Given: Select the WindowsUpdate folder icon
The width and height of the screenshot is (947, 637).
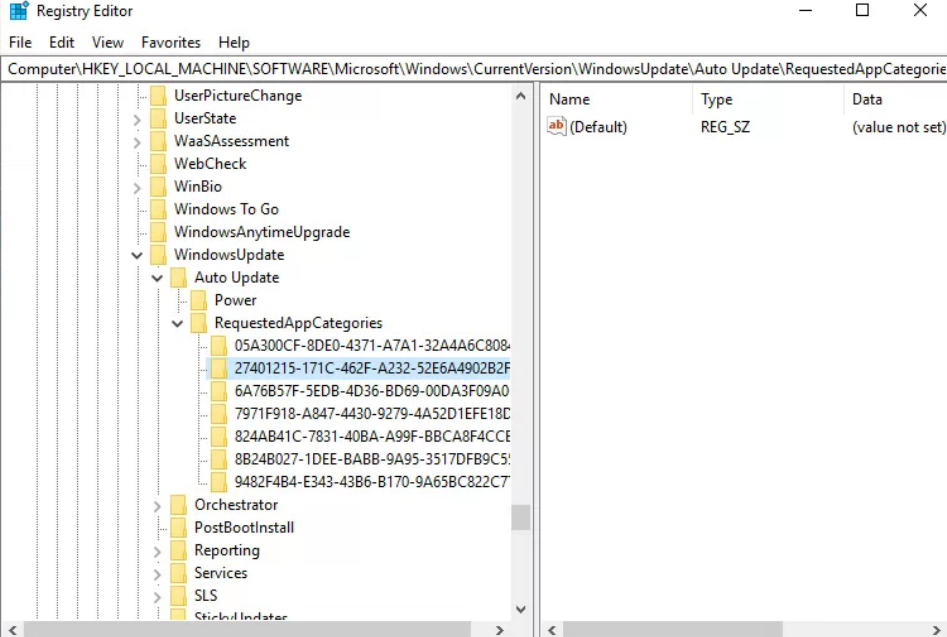Looking at the screenshot, I should coord(158,255).
